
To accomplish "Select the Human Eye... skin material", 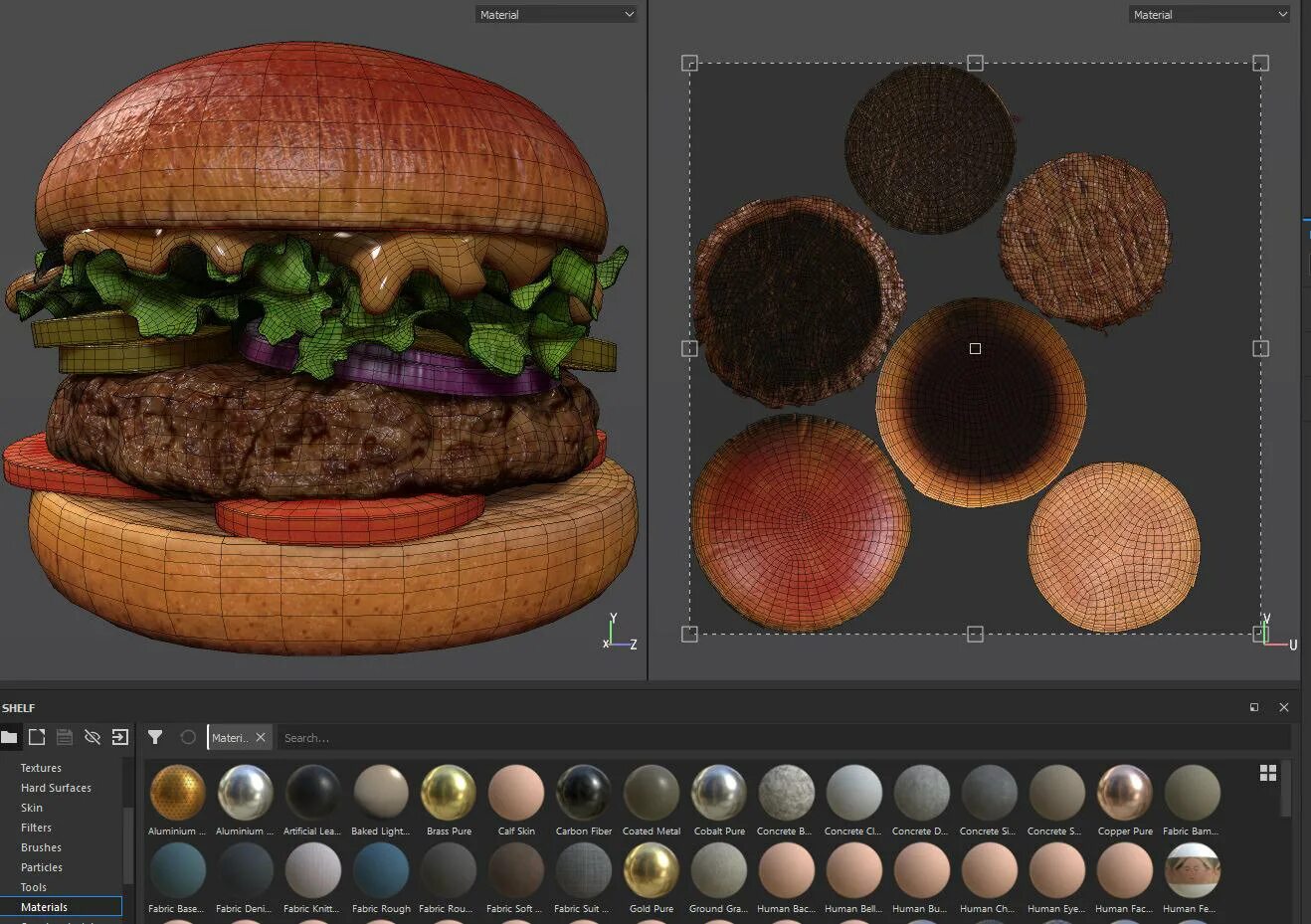I will point(1057,870).
